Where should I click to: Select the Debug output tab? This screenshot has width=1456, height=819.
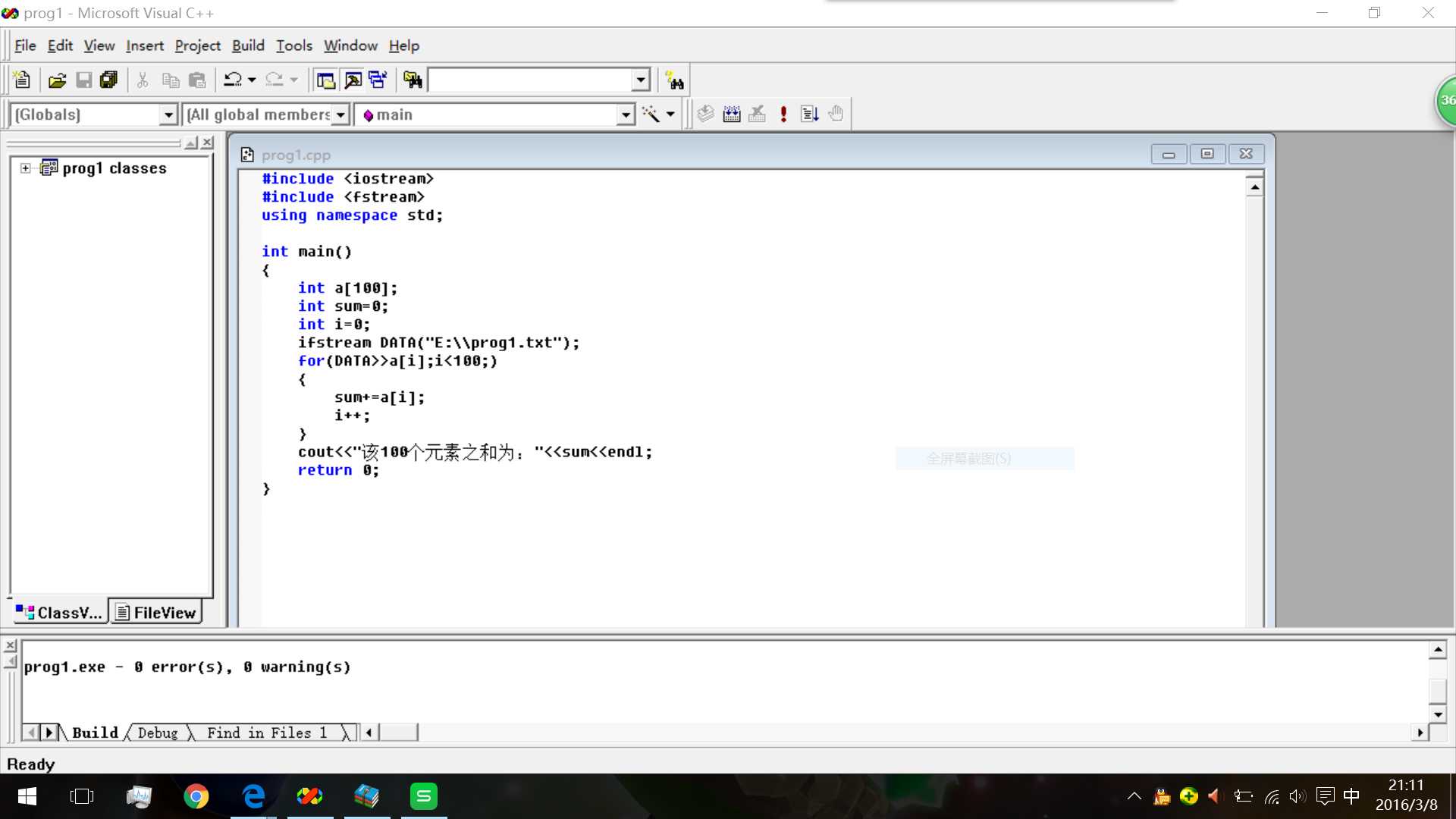coord(158,733)
